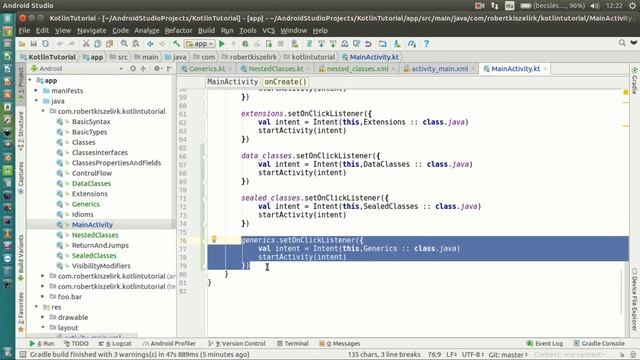Click the Help question mark icon
Image resolution: width=640 pixels, height=360 pixels.
click(x=426, y=44)
